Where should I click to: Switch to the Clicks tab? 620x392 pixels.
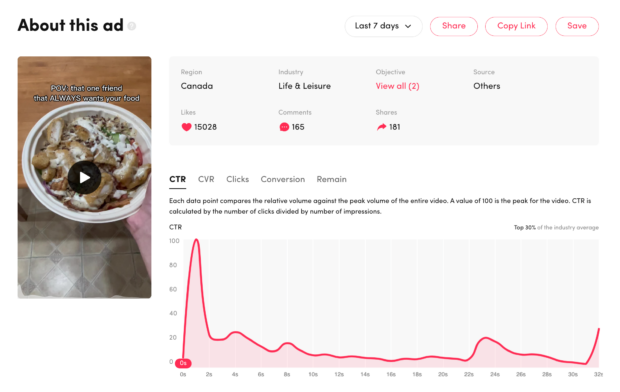(238, 179)
